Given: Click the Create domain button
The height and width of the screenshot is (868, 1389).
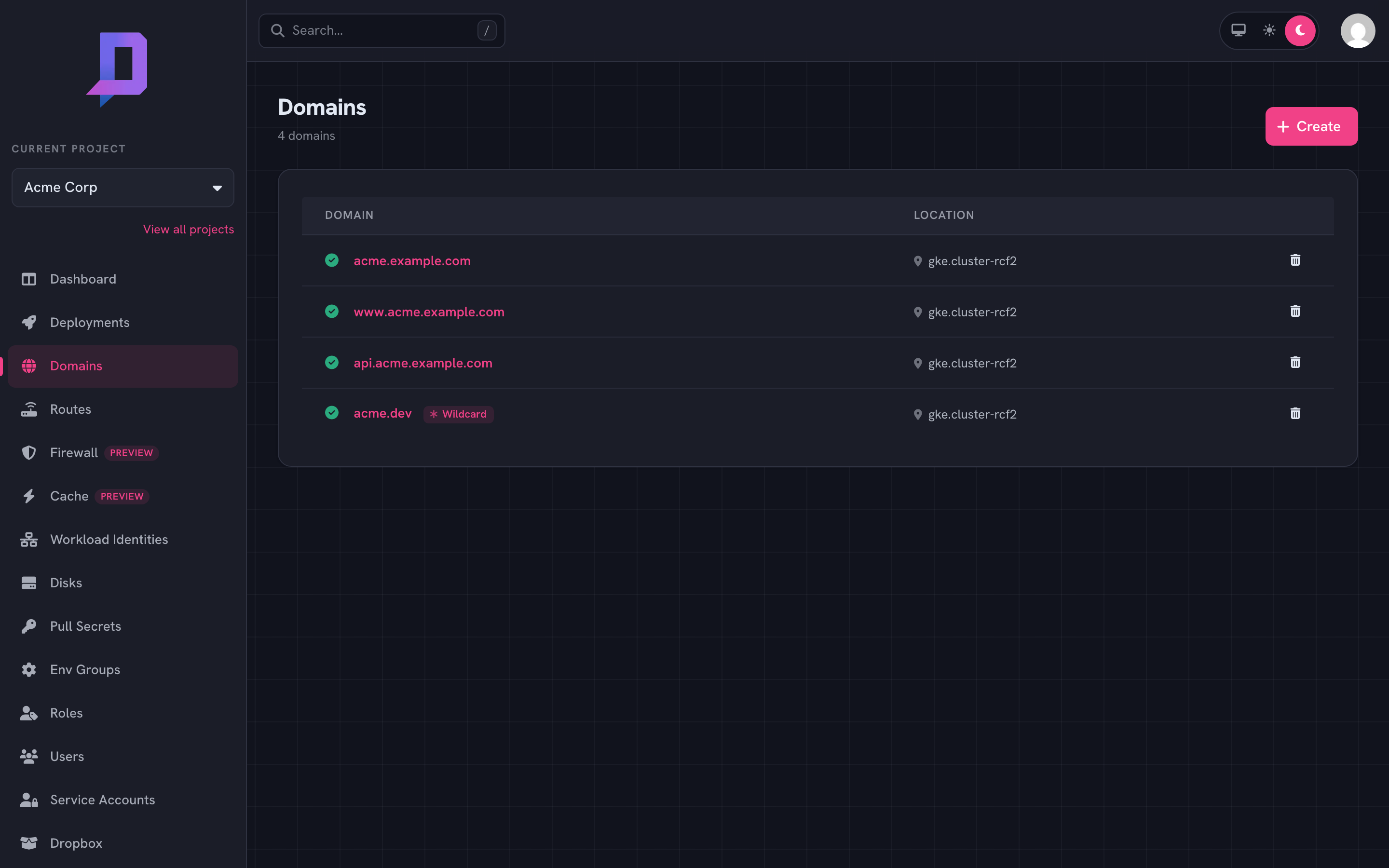Looking at the screenshot, I should pos(1311,126).
